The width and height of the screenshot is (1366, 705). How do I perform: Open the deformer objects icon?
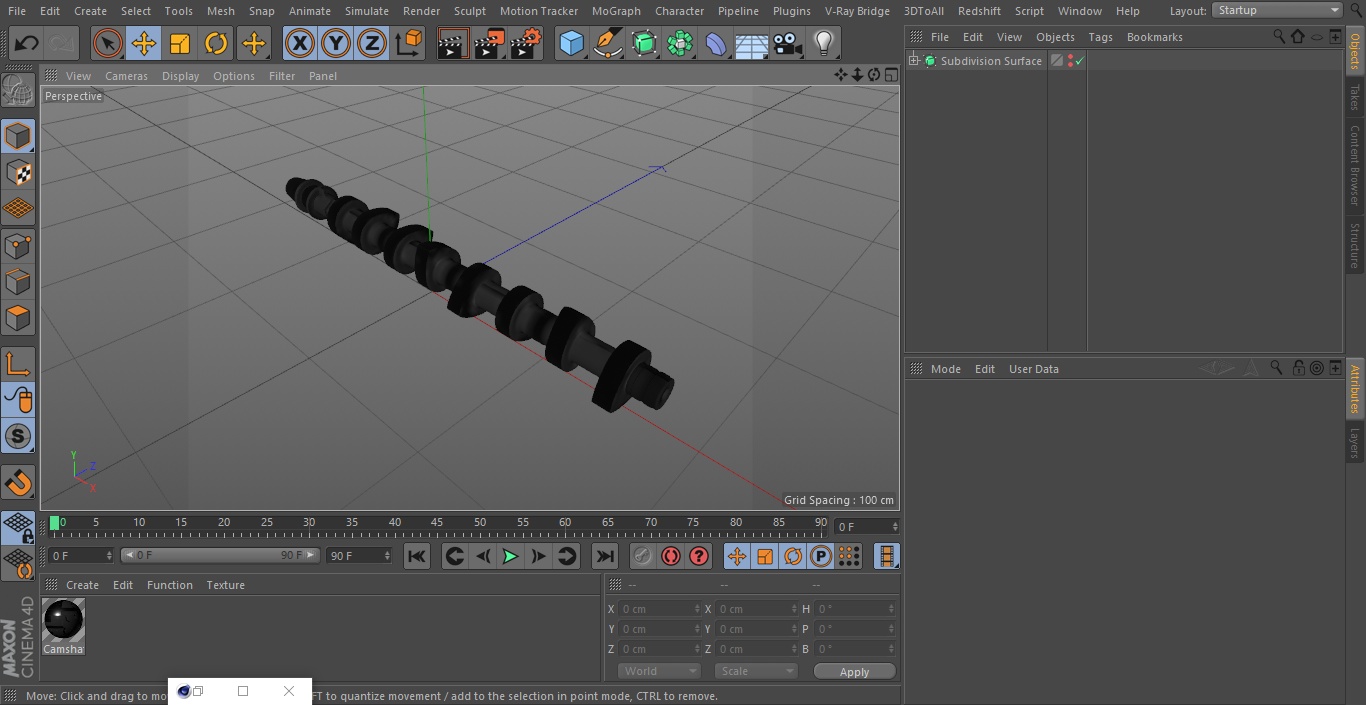pyautogui.click(x=716, y=44)
